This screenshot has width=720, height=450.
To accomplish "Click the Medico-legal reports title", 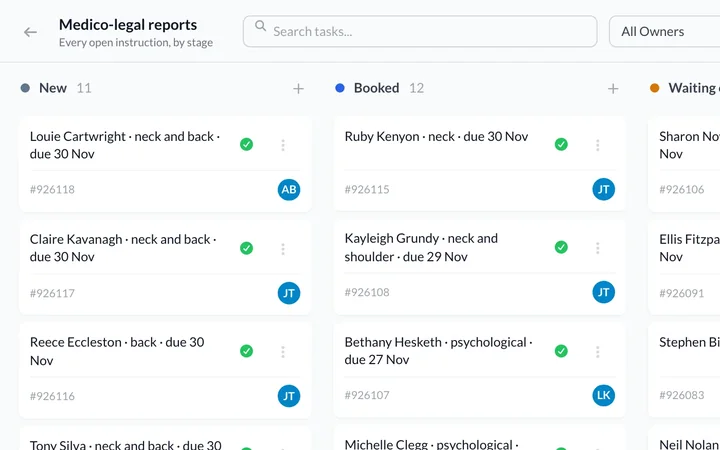I will (x=128, y=24).
